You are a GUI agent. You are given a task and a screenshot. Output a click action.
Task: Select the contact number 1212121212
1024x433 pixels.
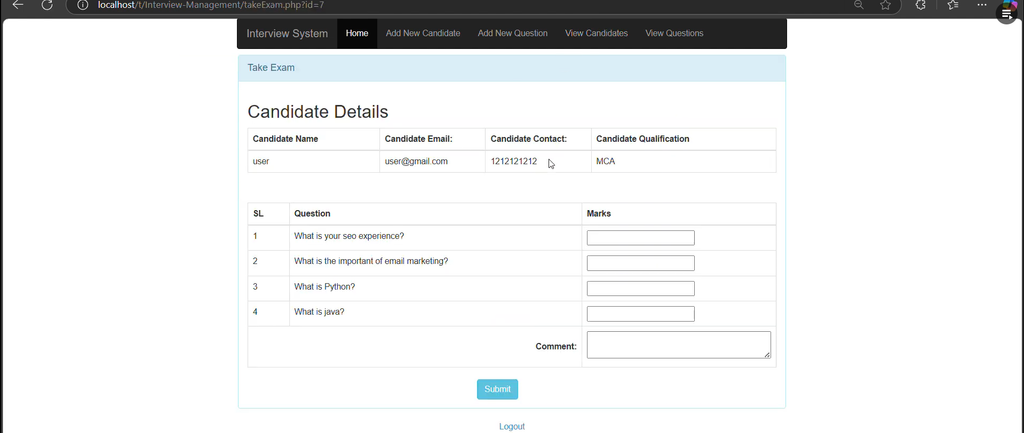click(x=513, y=161)
